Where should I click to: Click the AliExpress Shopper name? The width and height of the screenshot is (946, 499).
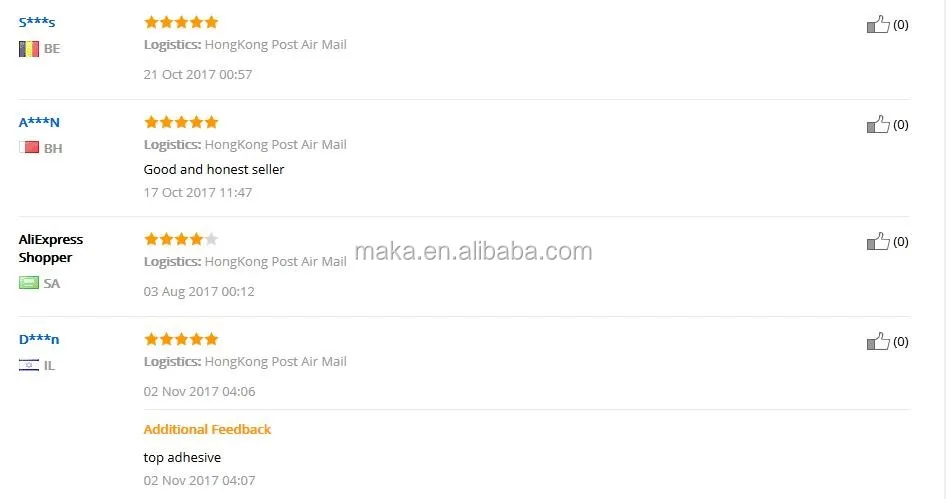click(x=51, y=248)
